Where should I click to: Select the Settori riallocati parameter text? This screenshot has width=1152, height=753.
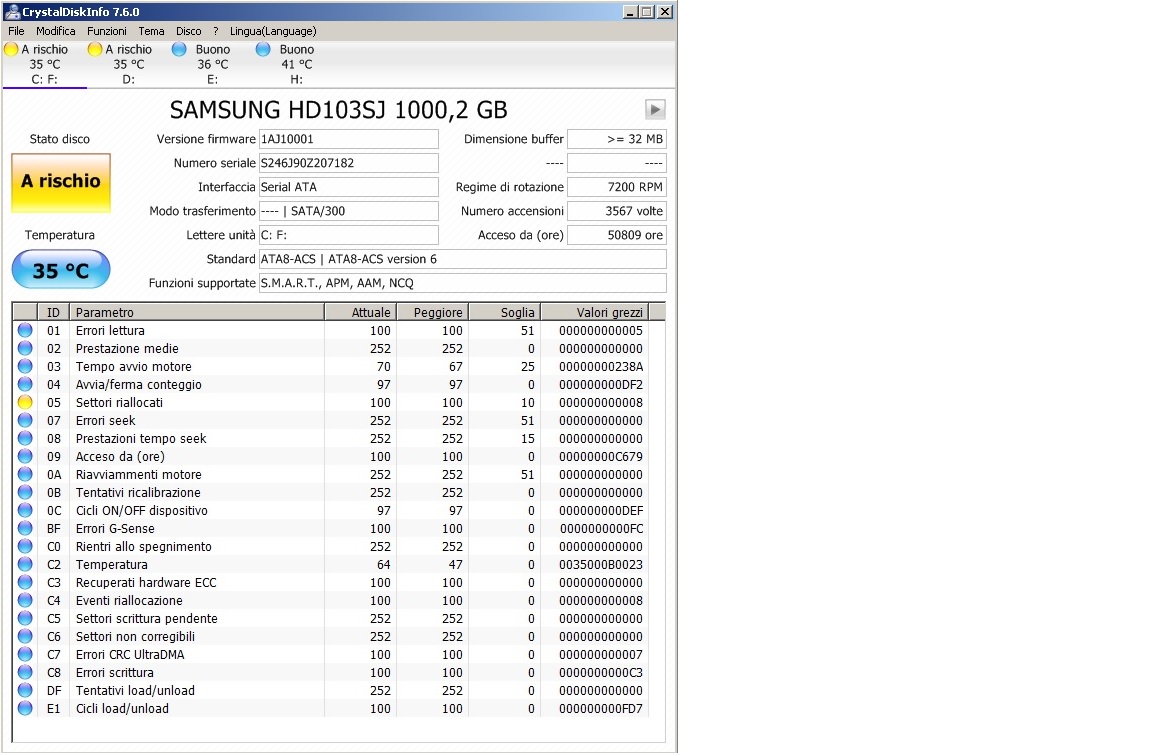[119, 403]
